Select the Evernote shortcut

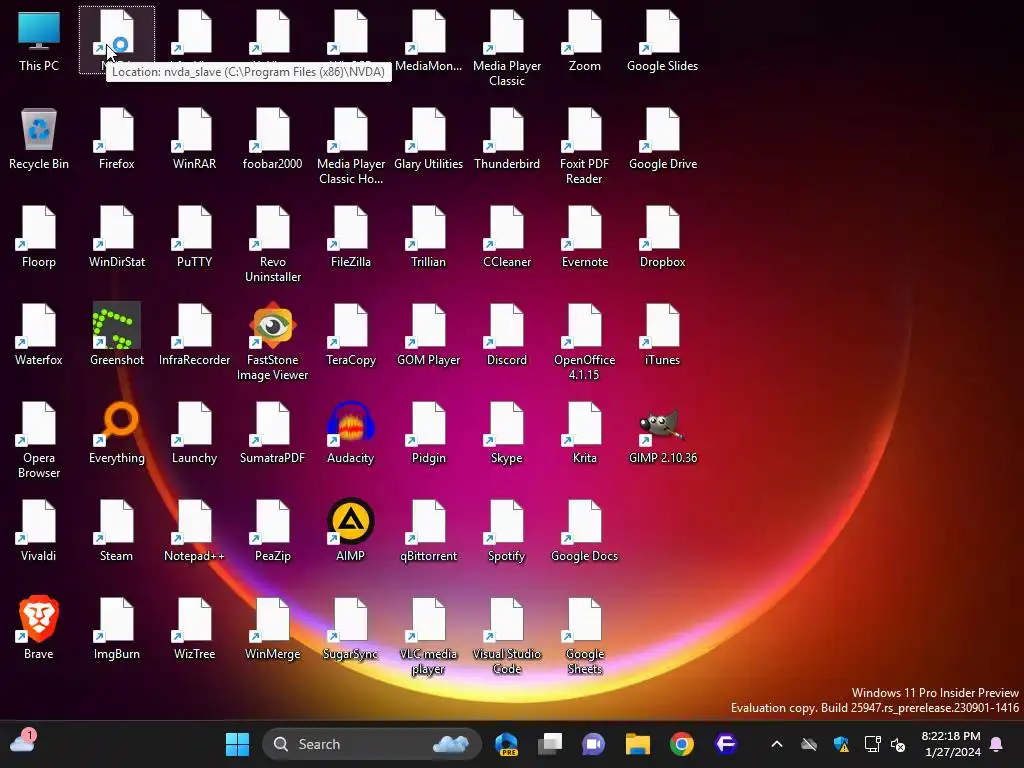pos(584,237)
